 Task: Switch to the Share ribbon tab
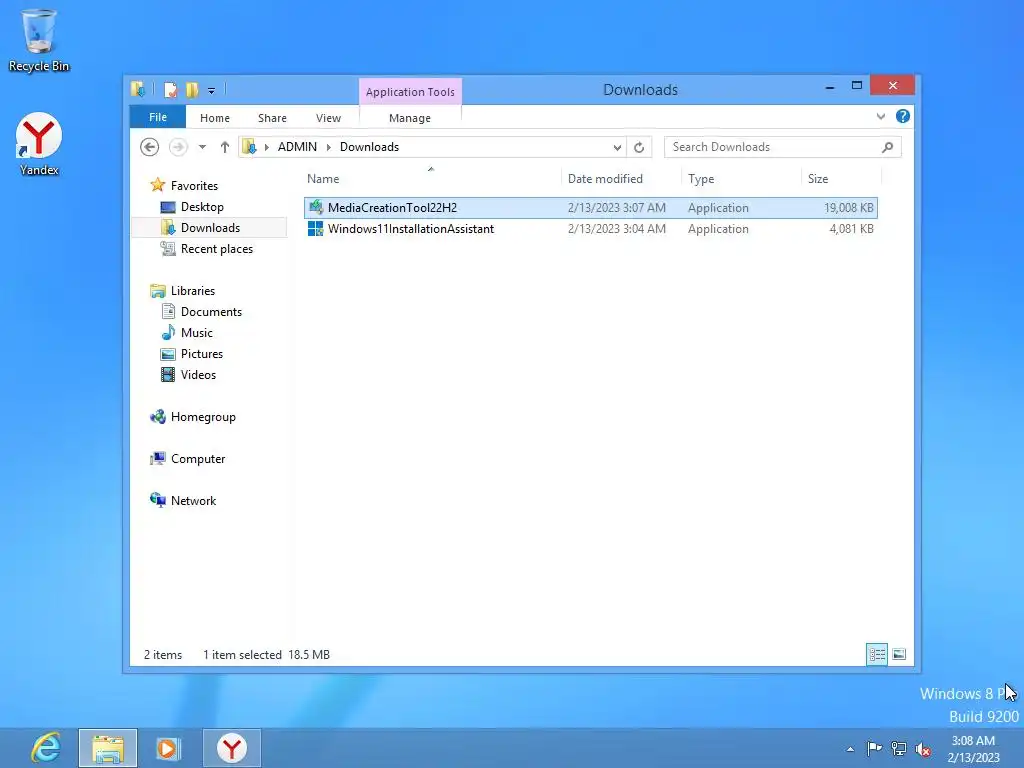coord(272,118)
